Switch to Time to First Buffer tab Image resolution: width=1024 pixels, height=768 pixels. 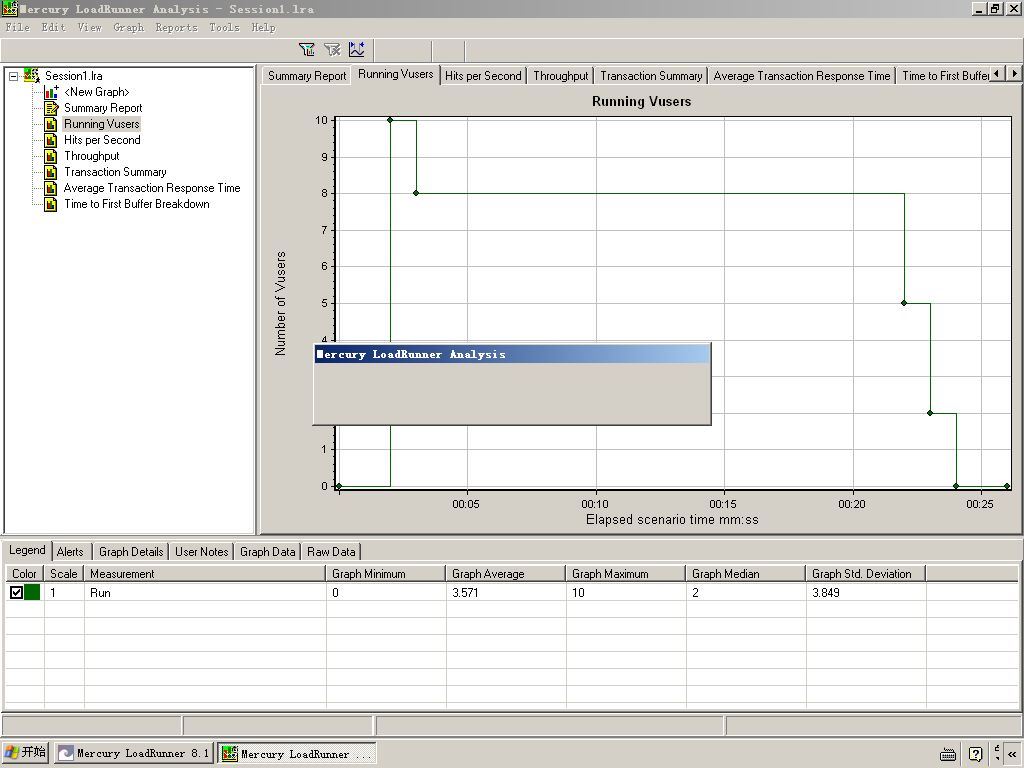pos(945,76)
